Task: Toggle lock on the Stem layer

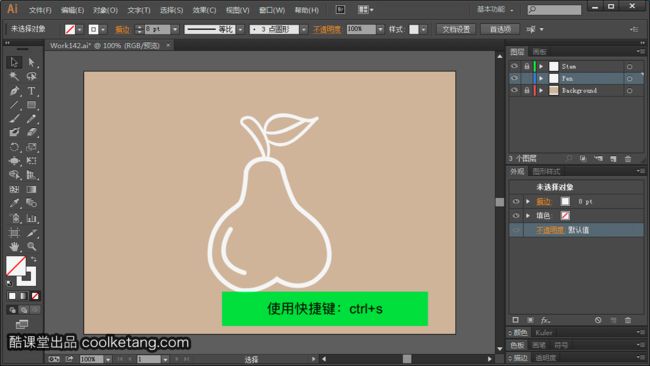Action: [526, 66]
